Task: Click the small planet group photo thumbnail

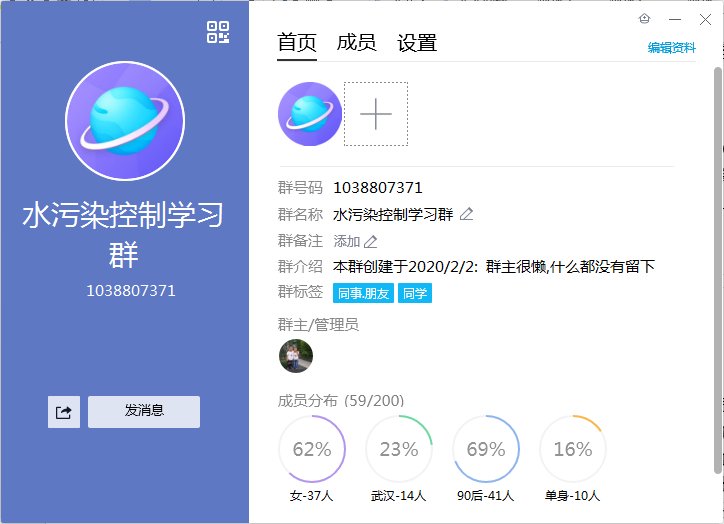Action: [310, 114]
